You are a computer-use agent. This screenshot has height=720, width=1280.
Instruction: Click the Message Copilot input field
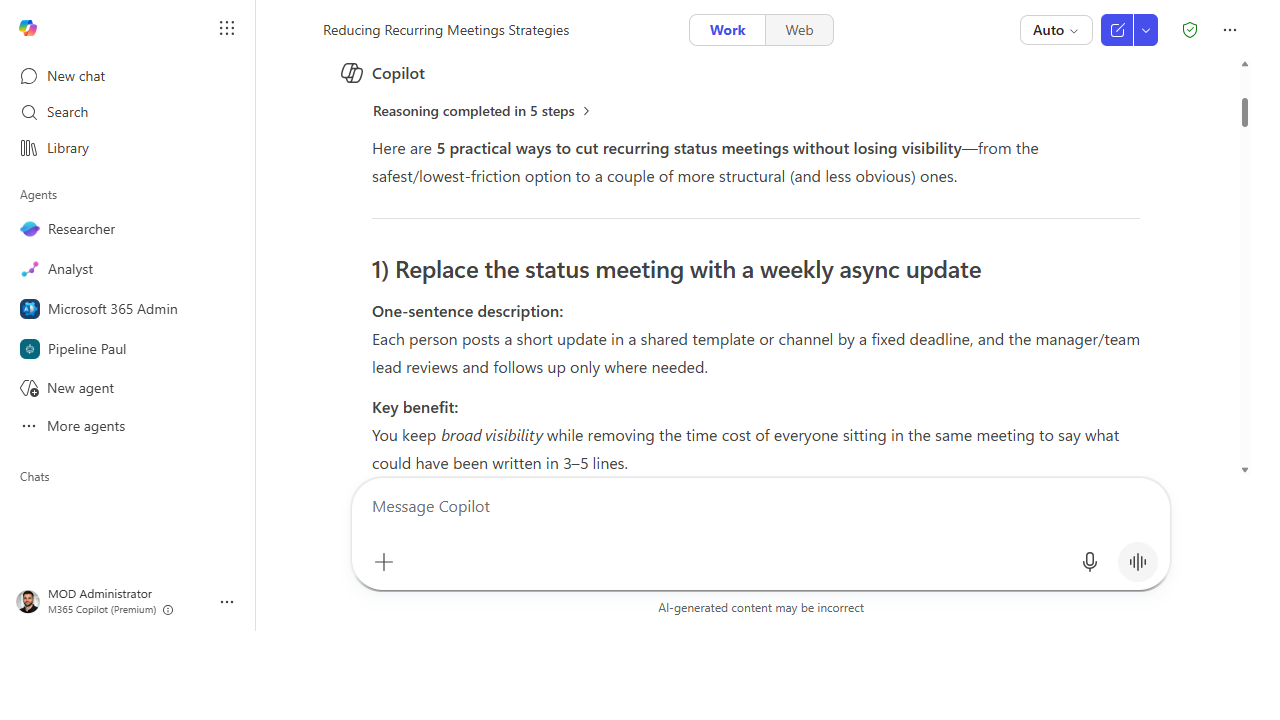tap(761, 507)
